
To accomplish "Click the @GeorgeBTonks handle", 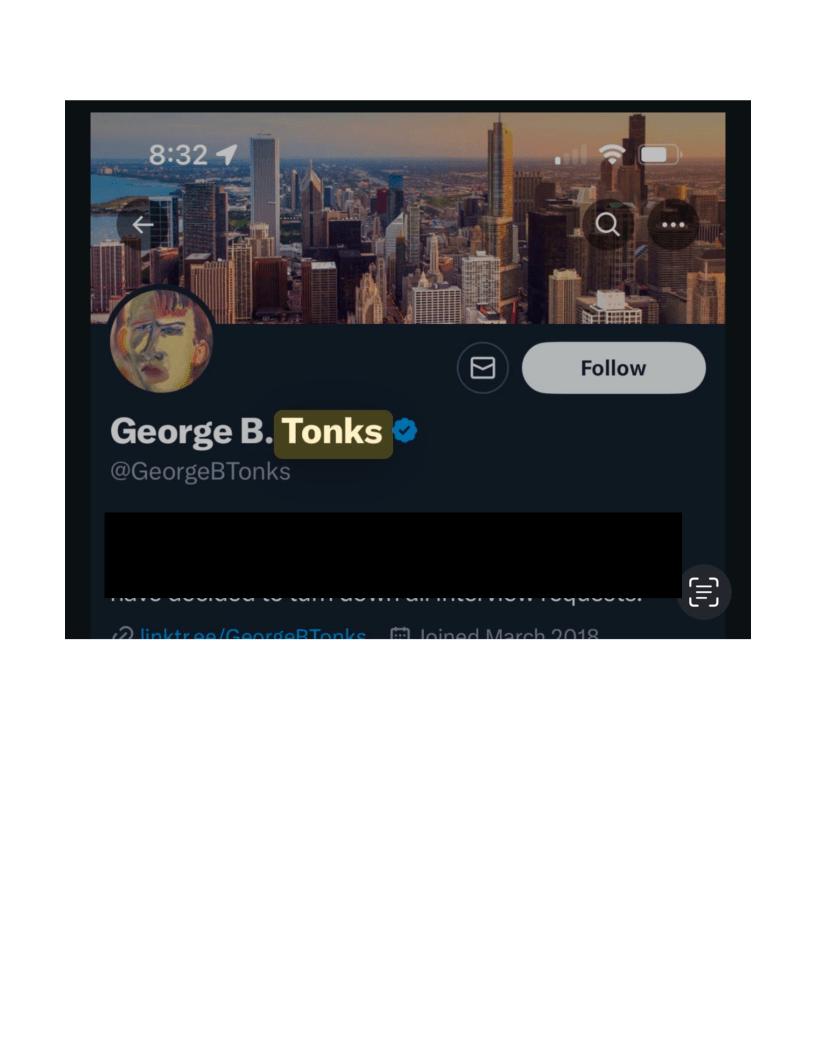I will [x=200, y=471].
